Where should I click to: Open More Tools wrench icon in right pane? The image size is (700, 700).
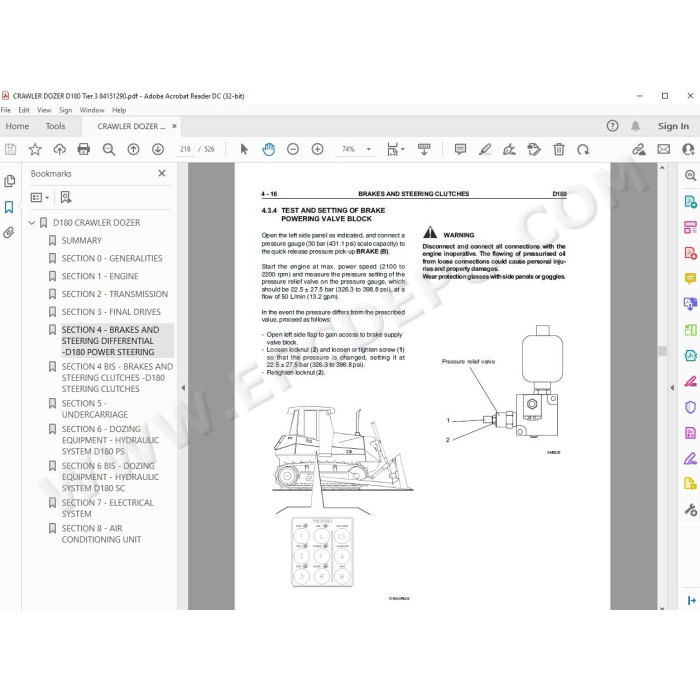690,509
